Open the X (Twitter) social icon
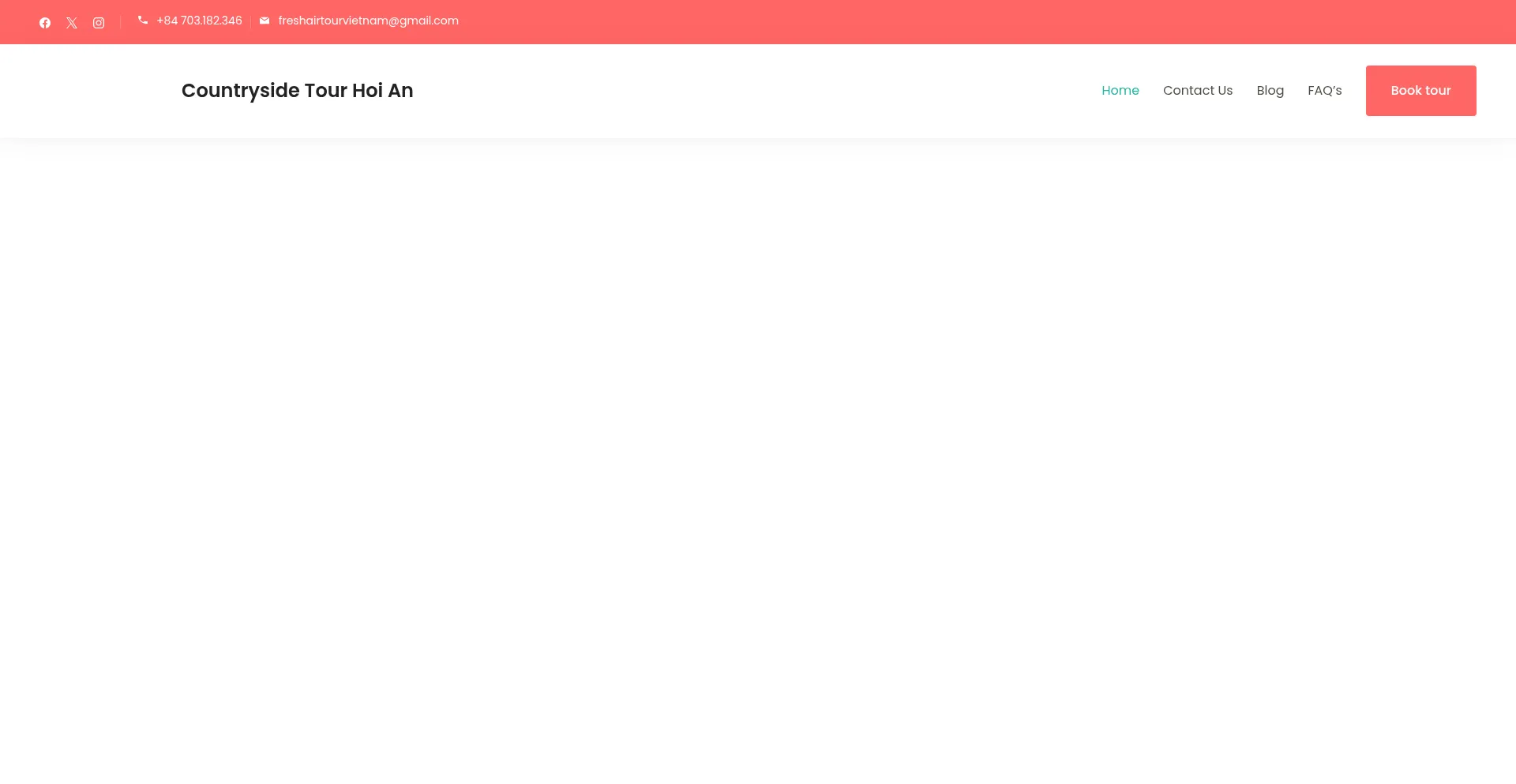 point(72,23)
